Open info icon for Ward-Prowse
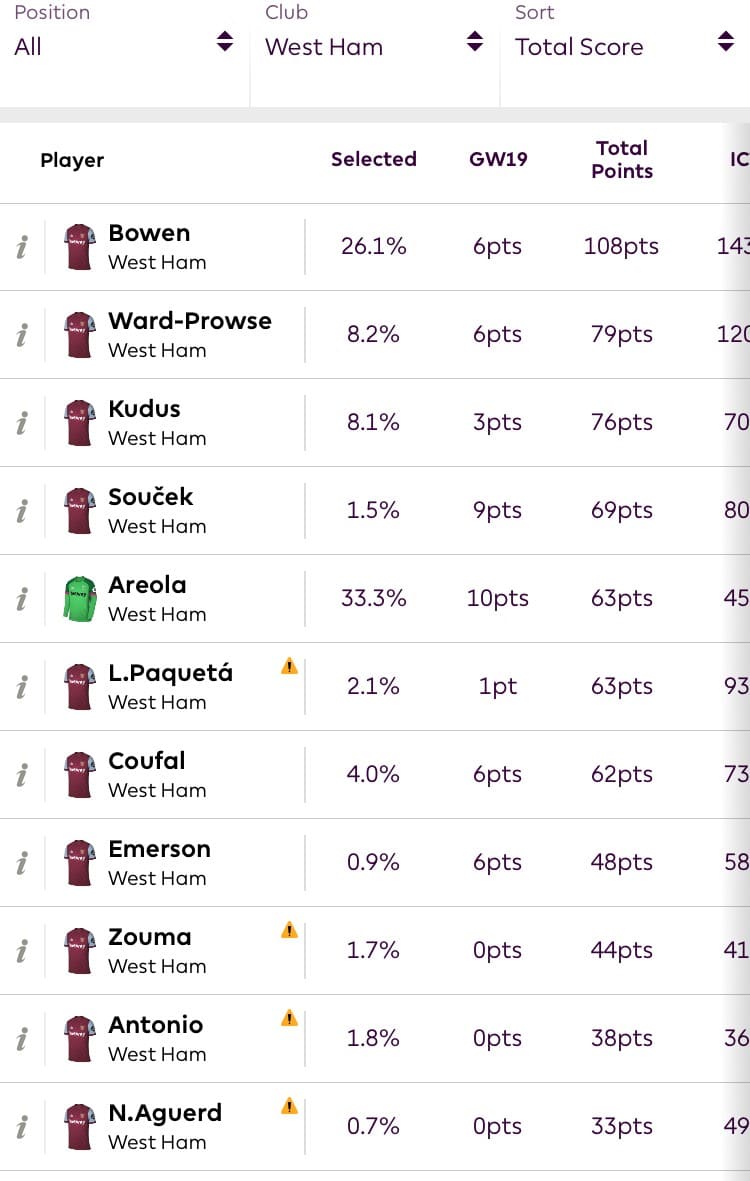The image size is (750, 1181). coord(22,335)
